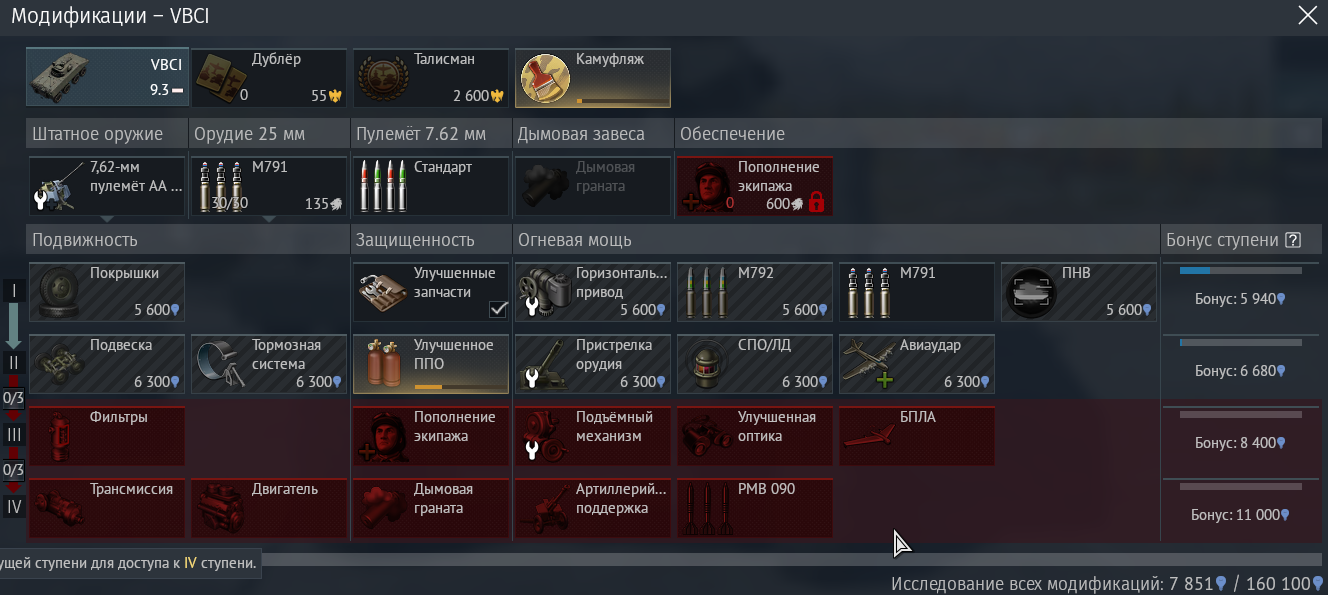
Task: Open the Талисман purchase tab
Action: [x=431, y=77]
